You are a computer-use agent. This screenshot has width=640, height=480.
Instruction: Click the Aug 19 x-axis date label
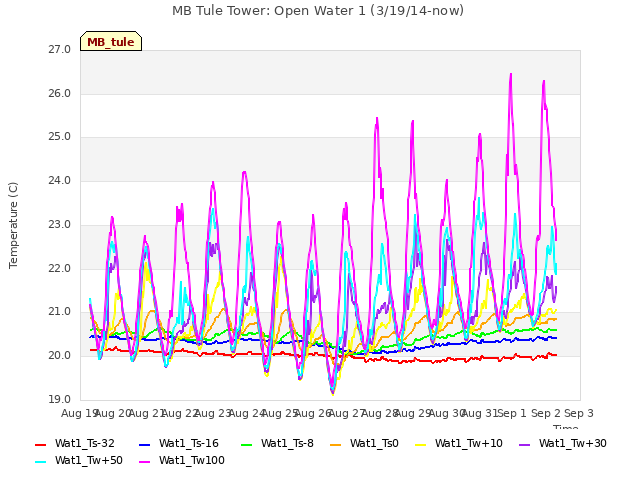[79, 413]
